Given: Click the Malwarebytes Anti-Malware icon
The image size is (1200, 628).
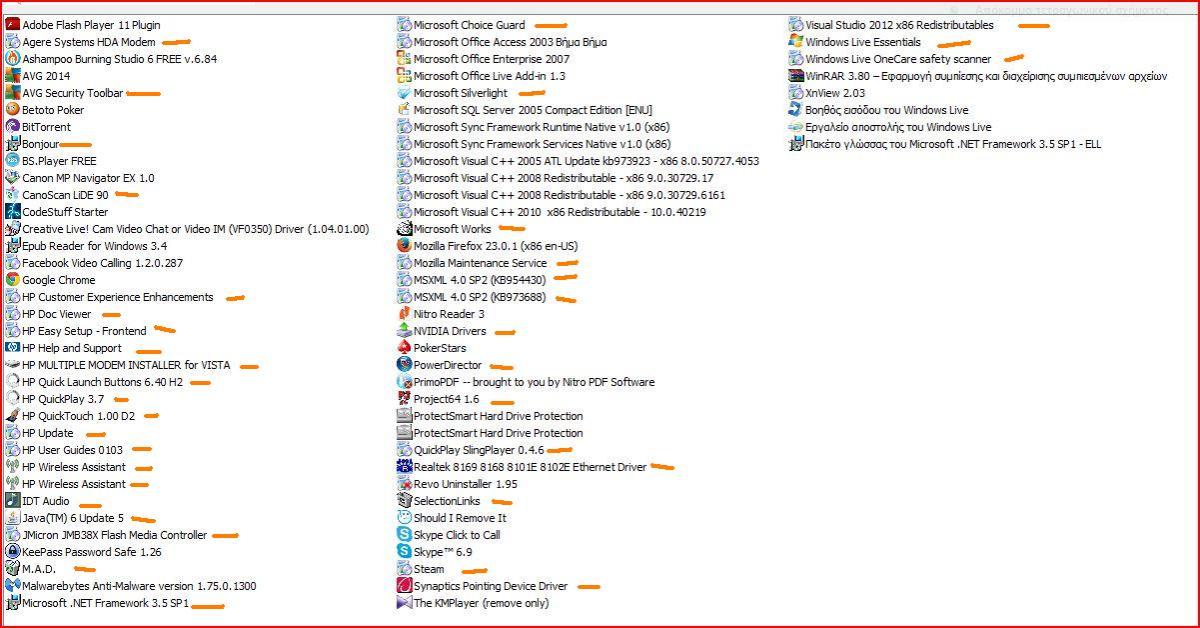Looking at the screenshot, I should (12, 586).
